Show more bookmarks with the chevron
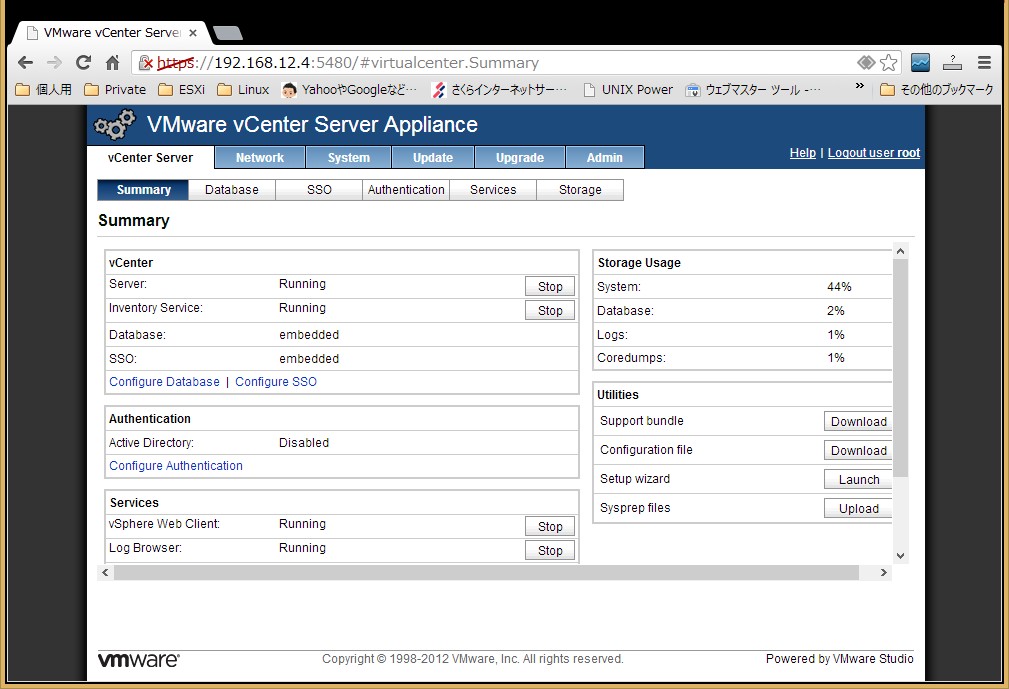 [x=860, y=86]
